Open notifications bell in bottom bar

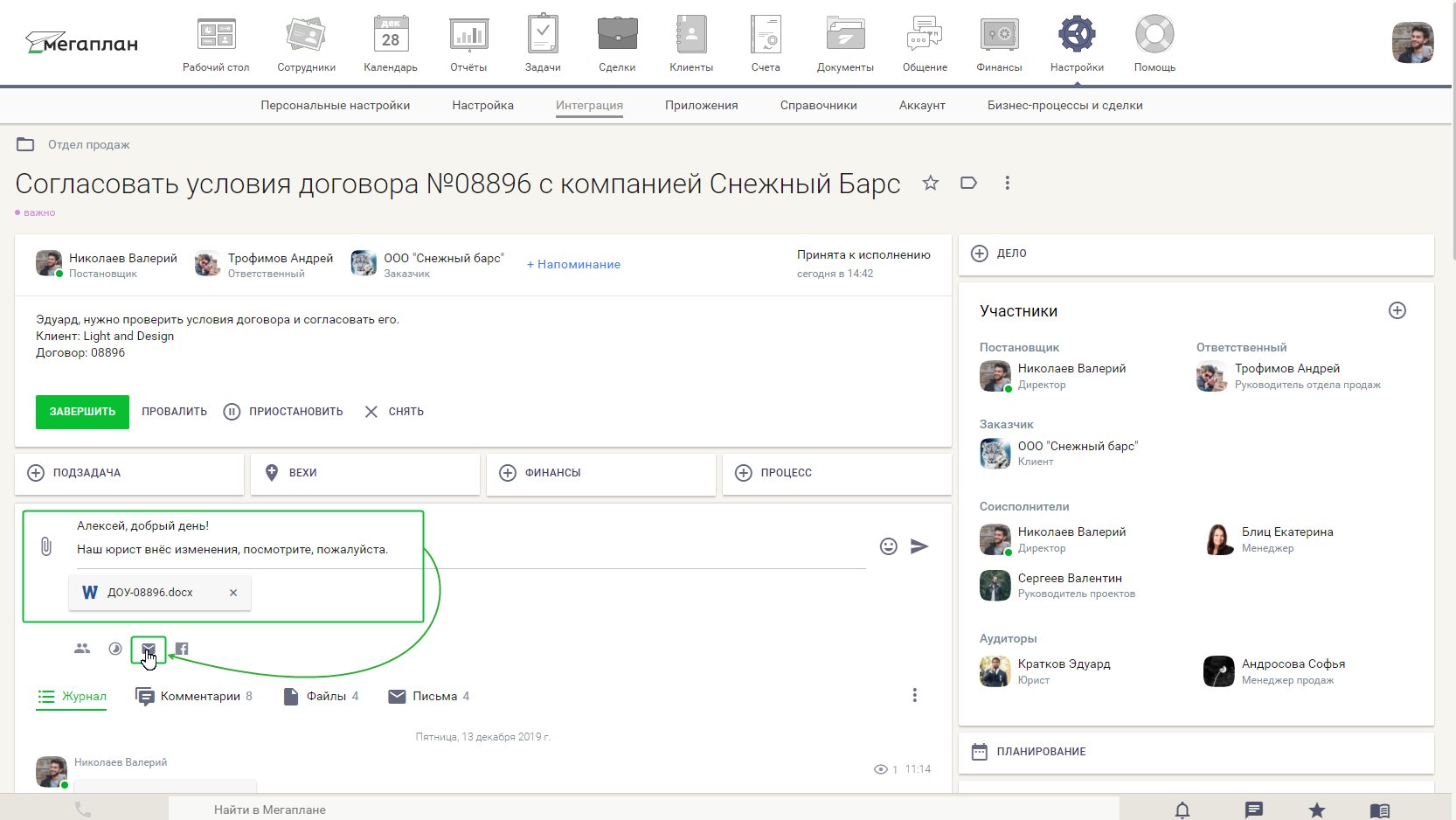pos(1182,810)
